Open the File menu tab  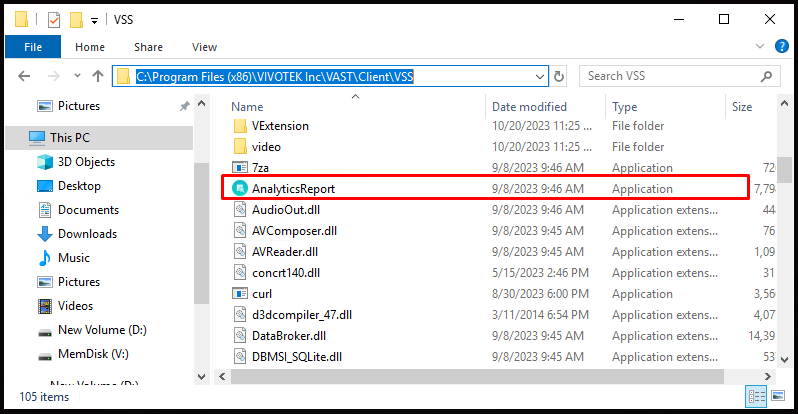pyautogui.click(x=33, y=47)
